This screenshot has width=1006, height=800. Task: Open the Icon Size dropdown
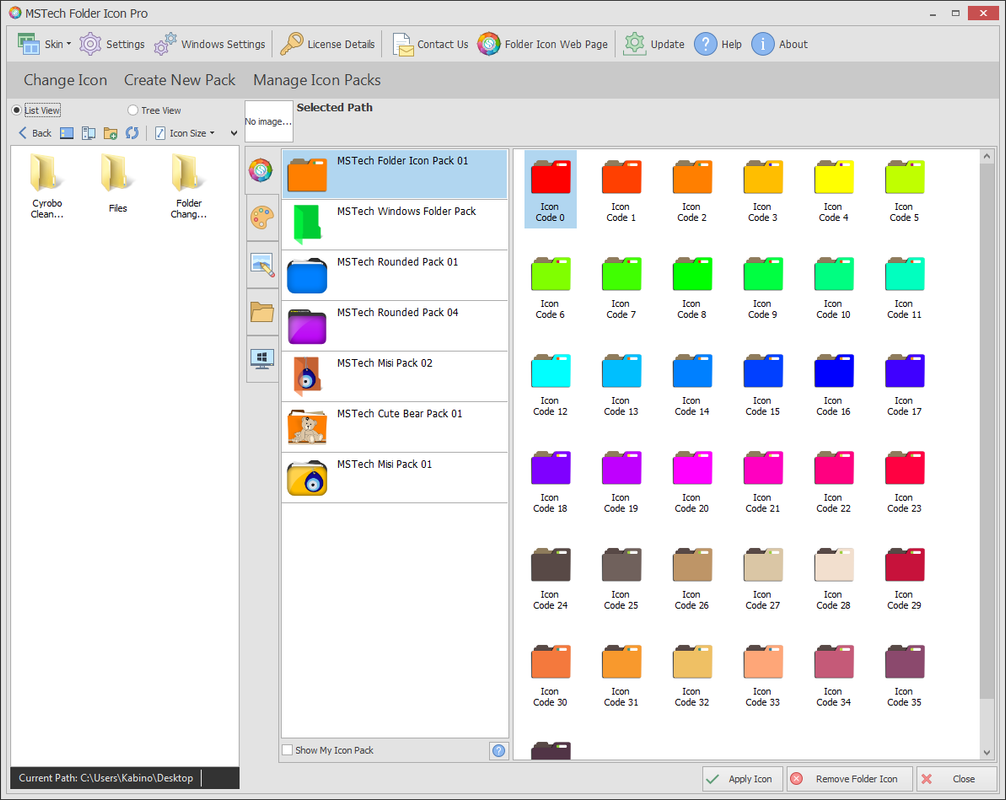point(185,133)
